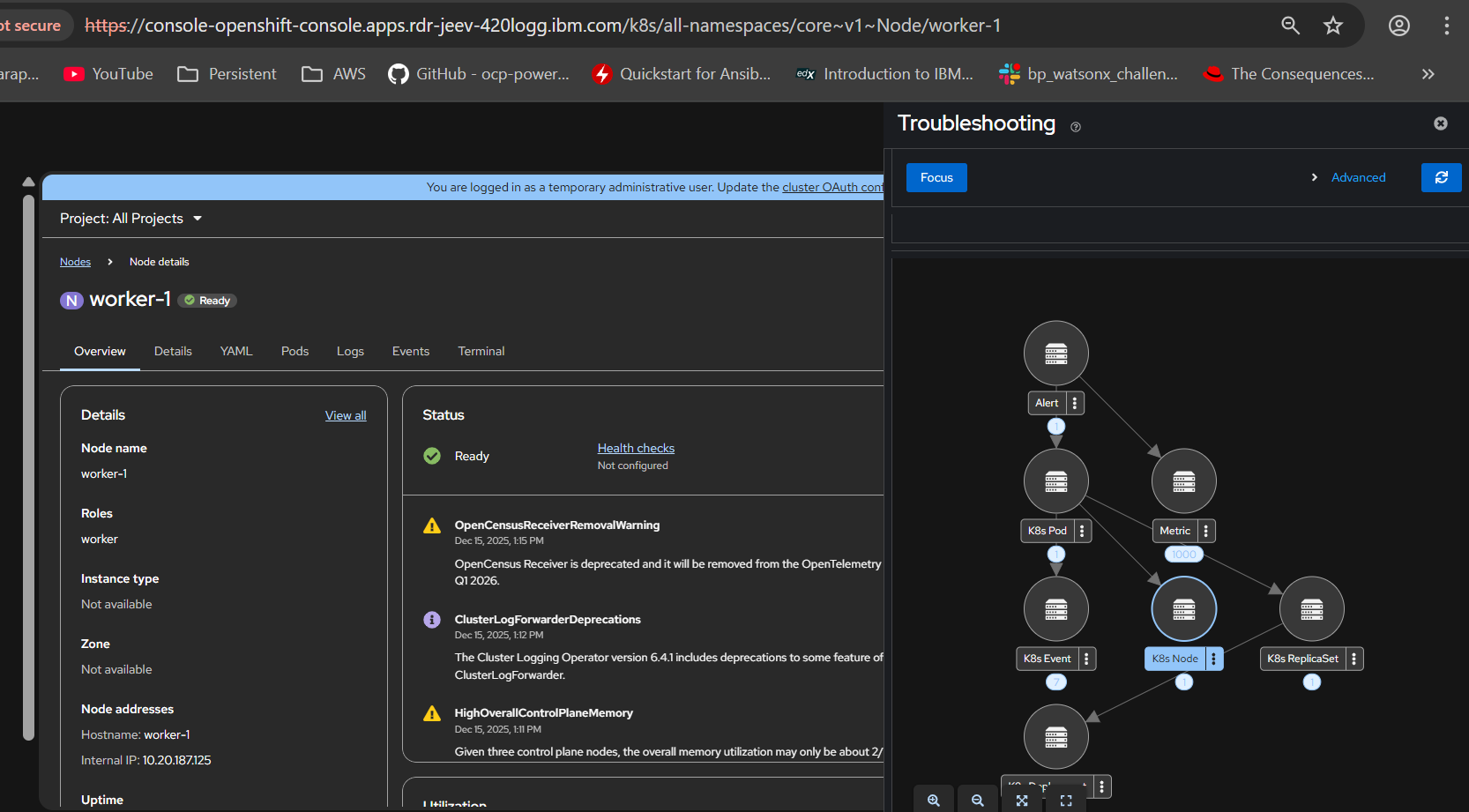This screenshot has width=1469, height=812.
Task: Click the fit to screen graph icon
Action: 1021,800
